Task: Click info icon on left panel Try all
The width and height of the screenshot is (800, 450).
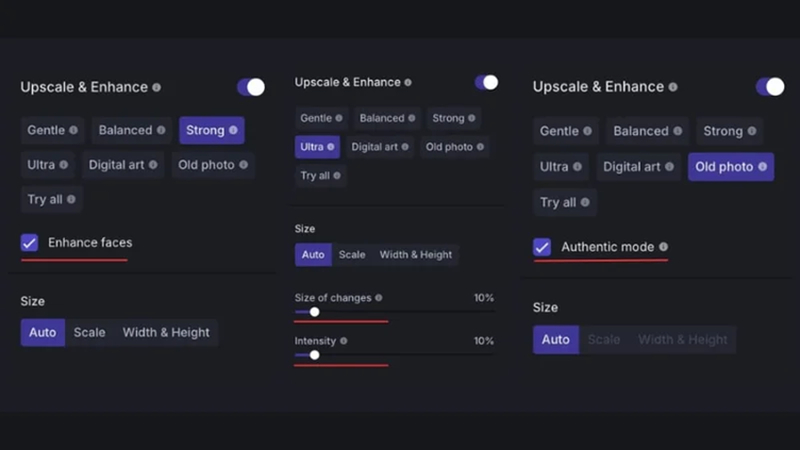Action: point(71,199)
